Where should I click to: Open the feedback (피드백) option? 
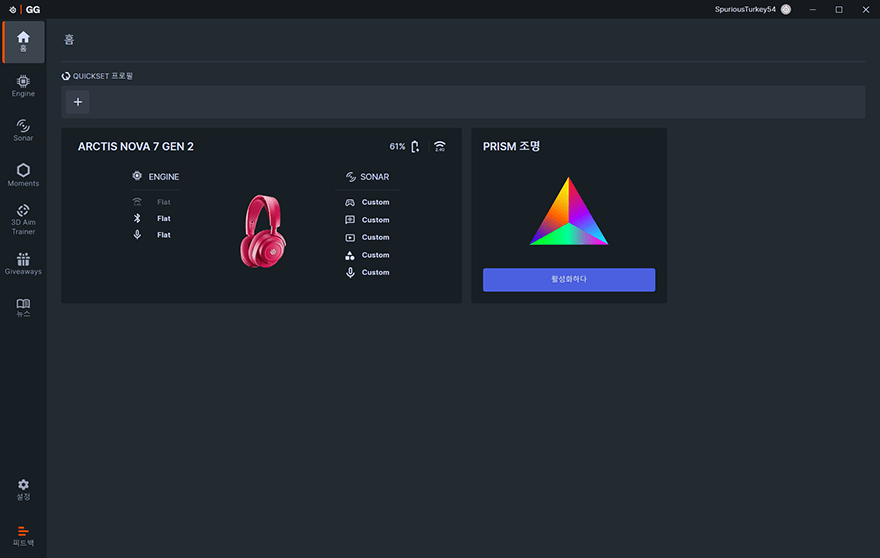(23, 536)
